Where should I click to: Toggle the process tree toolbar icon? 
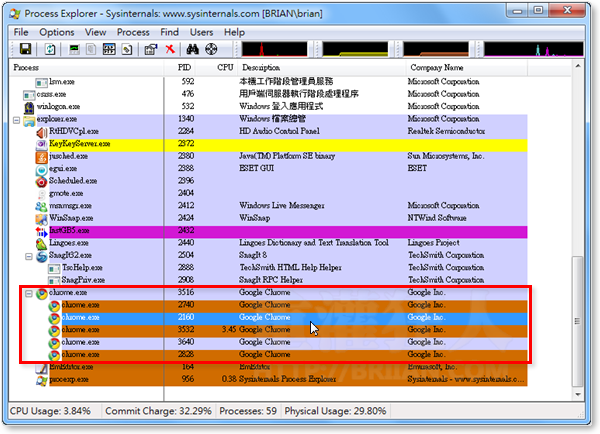click(x=91, y=49)
